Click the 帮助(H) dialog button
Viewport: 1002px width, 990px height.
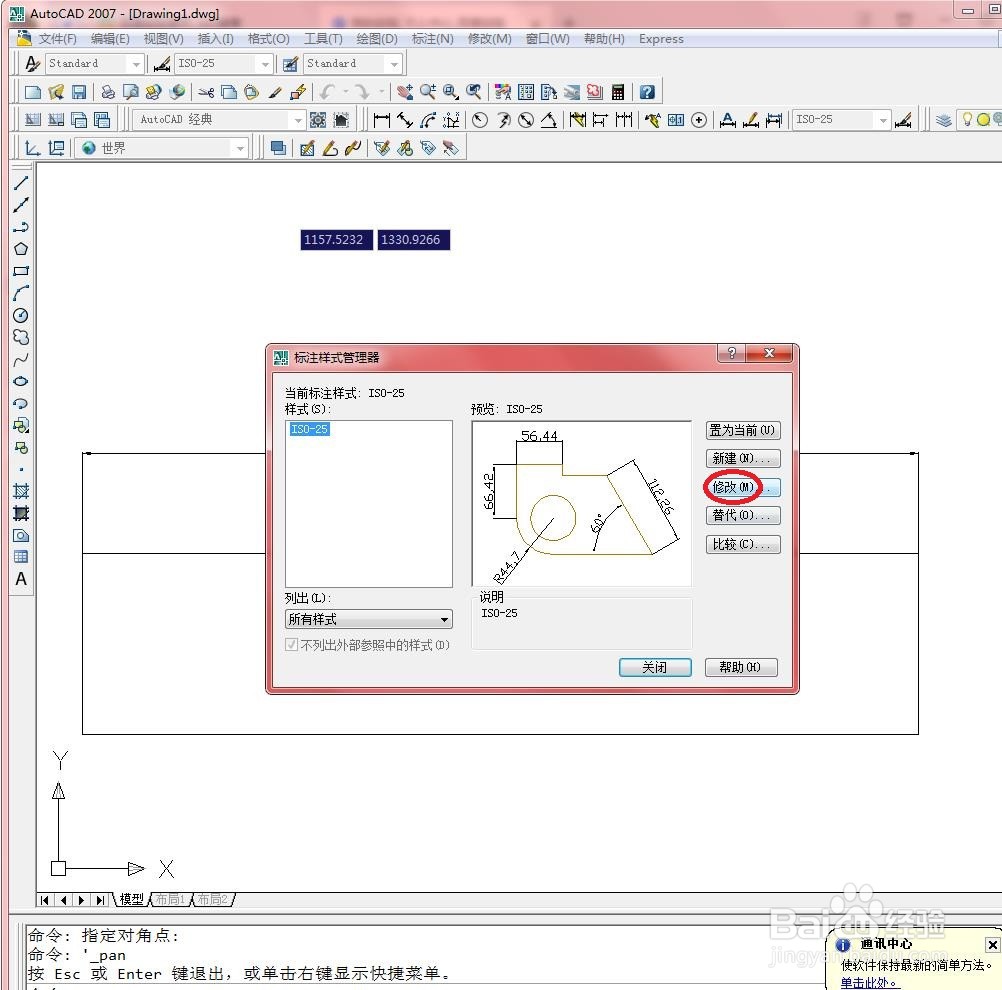741,667
